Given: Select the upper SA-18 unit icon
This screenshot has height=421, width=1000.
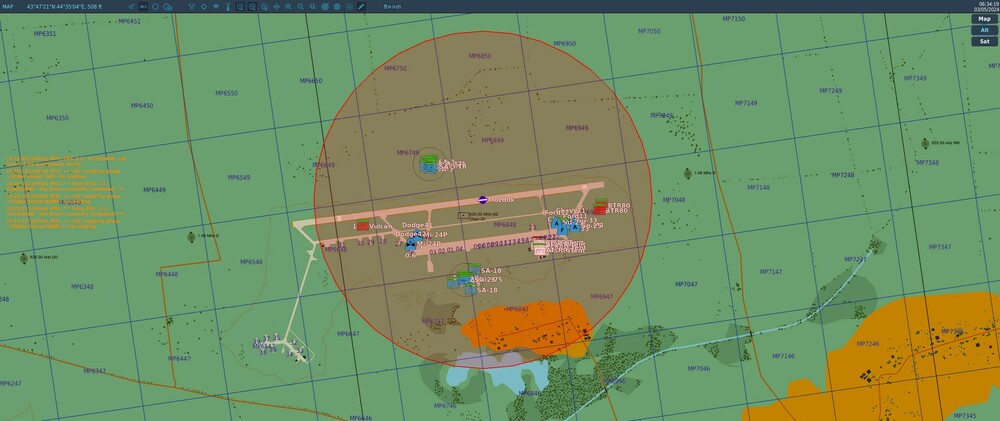Looking at the screenshot, I should coord(474,269).
